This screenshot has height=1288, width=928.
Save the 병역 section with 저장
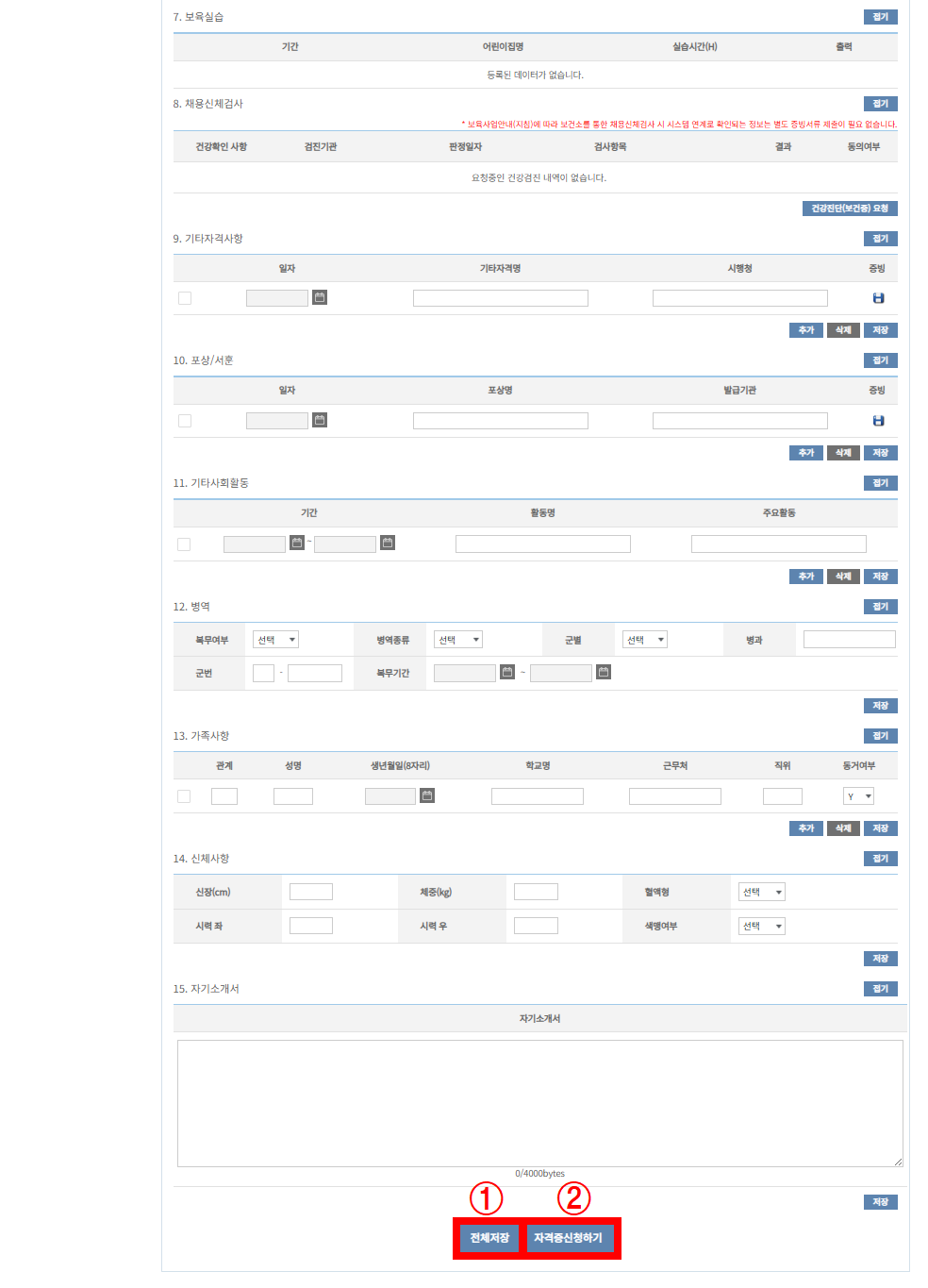(x=881, y=706)
